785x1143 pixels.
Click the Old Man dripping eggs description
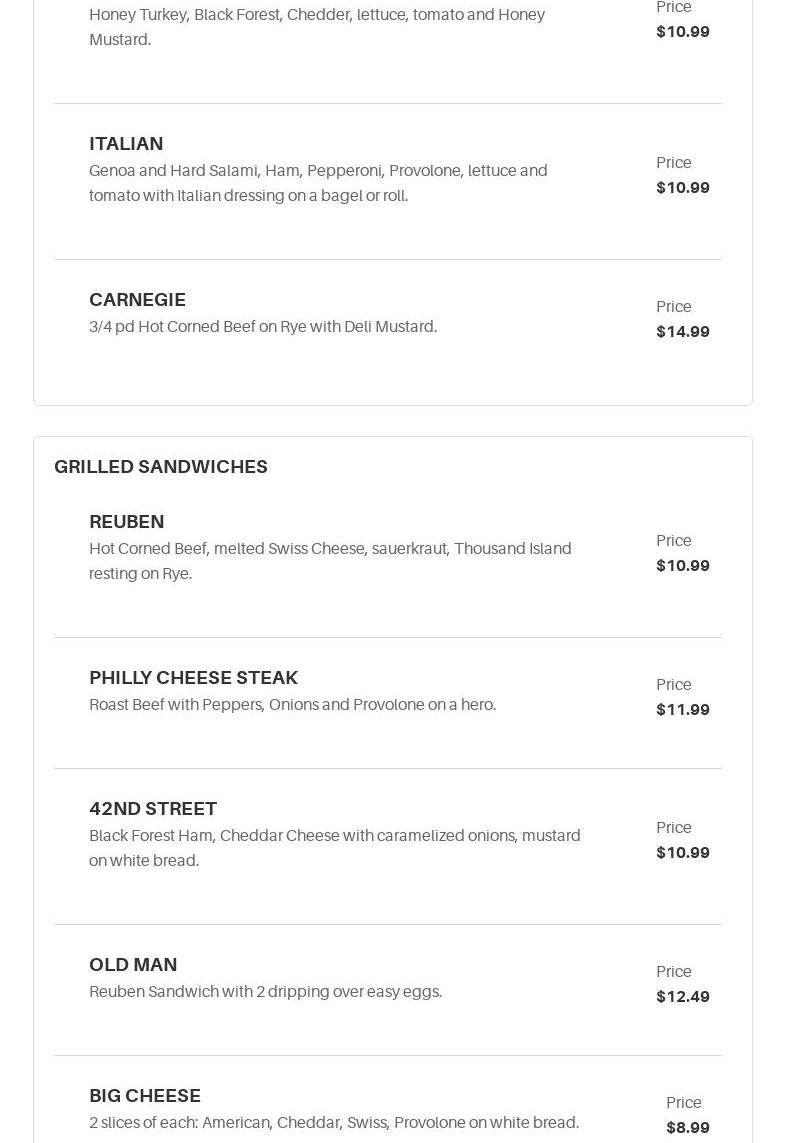265,992
